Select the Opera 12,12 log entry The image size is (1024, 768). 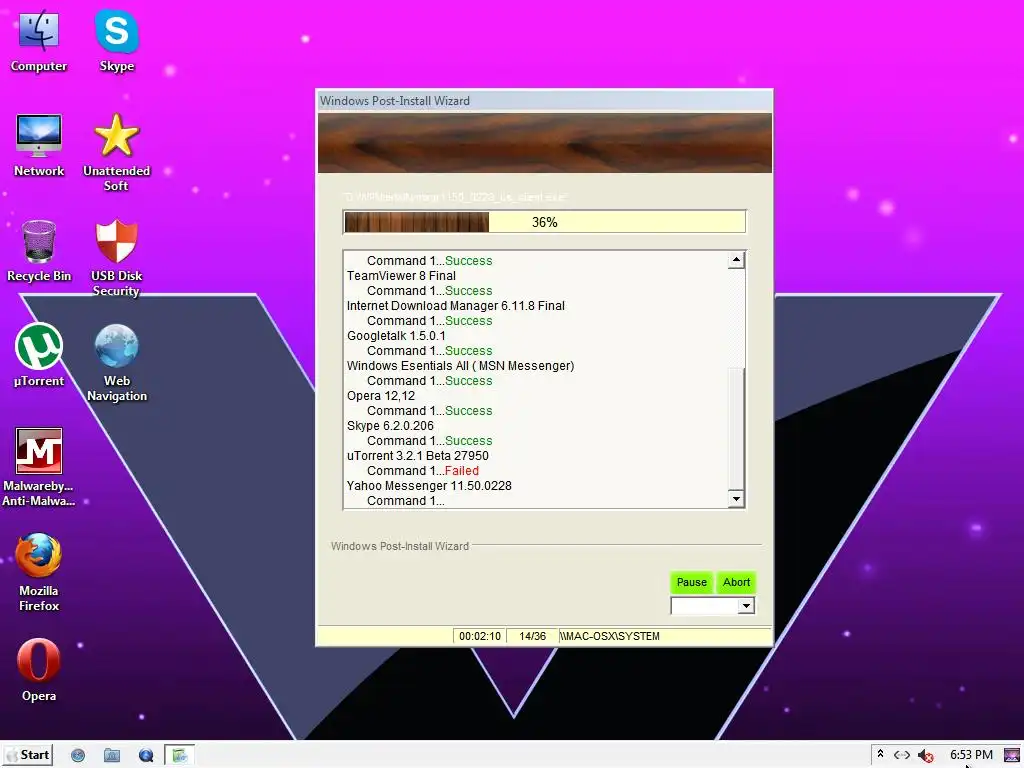tap(381, 396)
